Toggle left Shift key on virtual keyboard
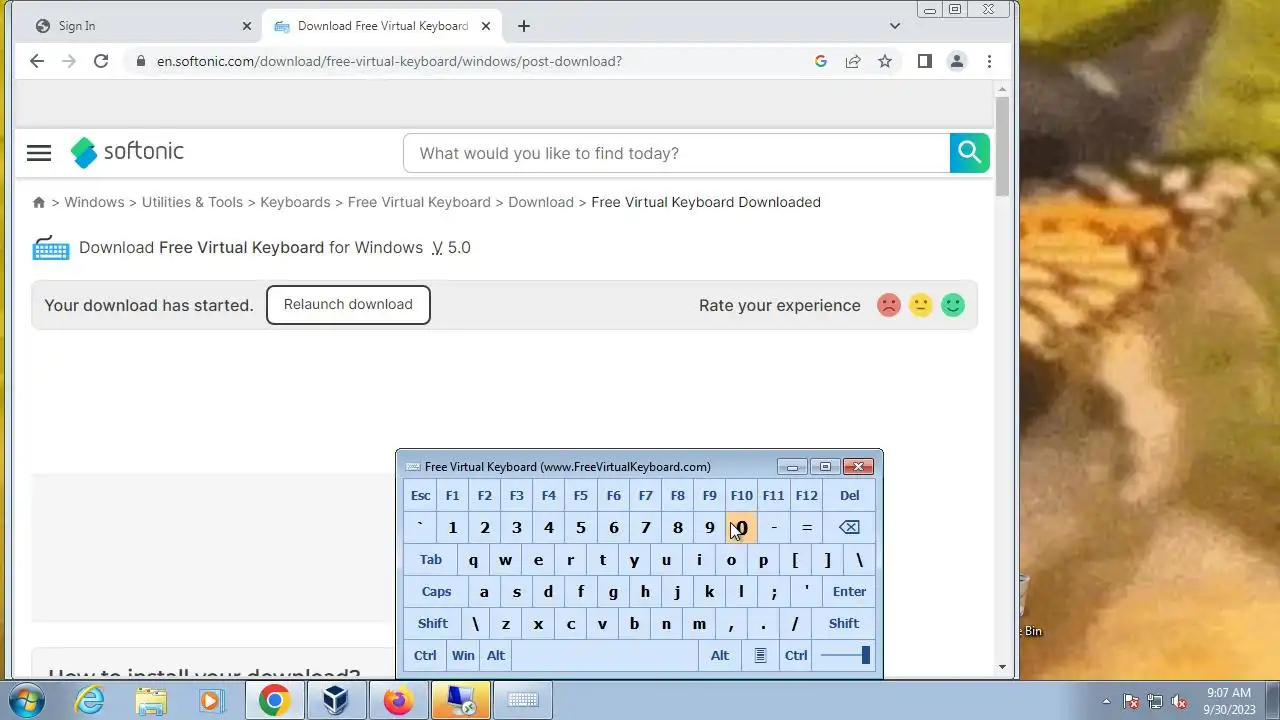Screen dimensions: 1280x720 [x=433, y=624]
